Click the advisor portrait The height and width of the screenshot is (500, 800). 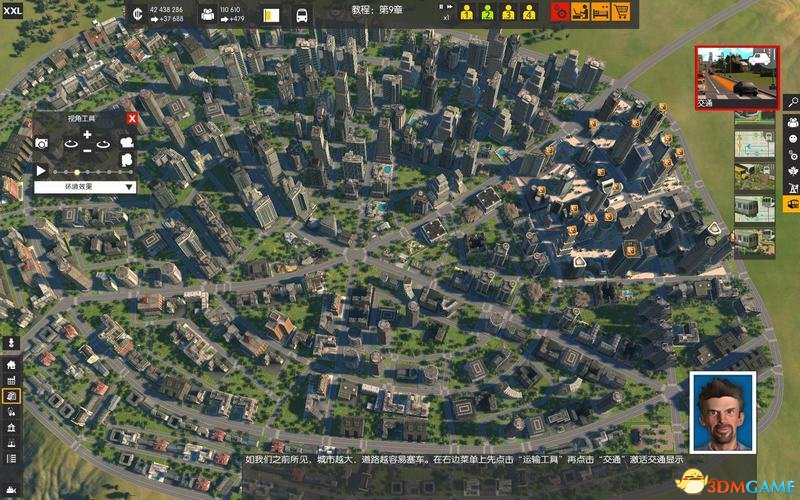point(722,412)
